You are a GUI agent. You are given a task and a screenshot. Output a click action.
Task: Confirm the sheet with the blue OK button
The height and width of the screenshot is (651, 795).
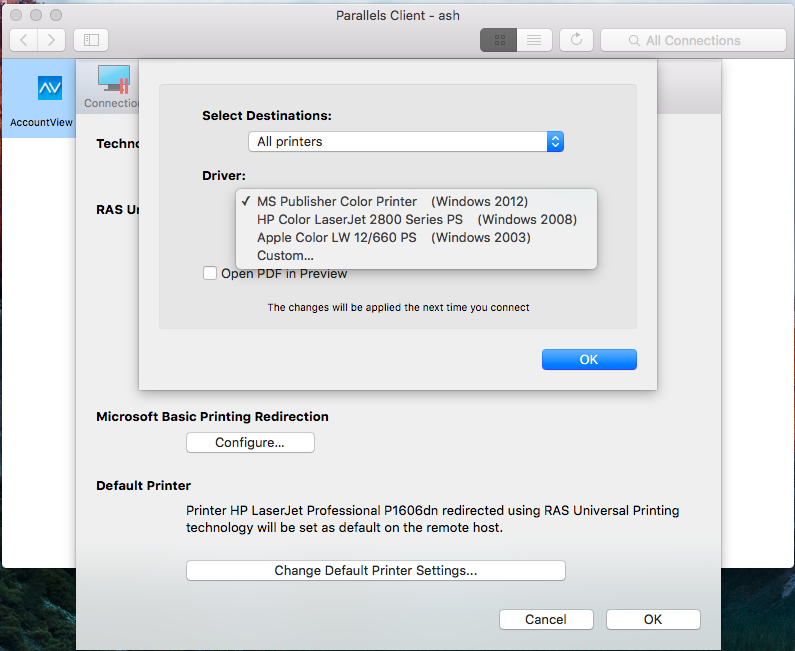point(589,359)
